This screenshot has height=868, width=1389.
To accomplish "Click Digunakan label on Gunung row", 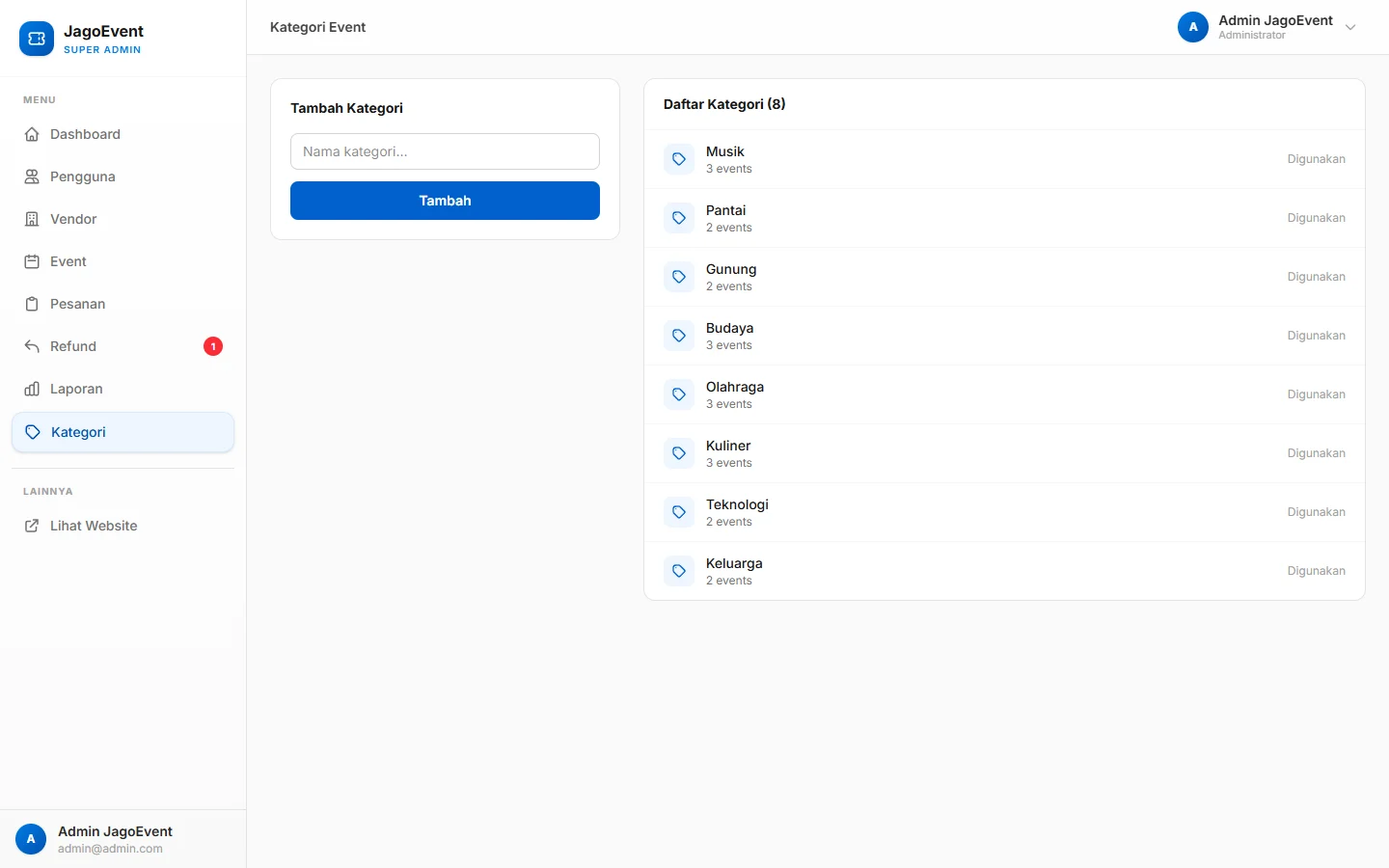I will point(1316,277).
